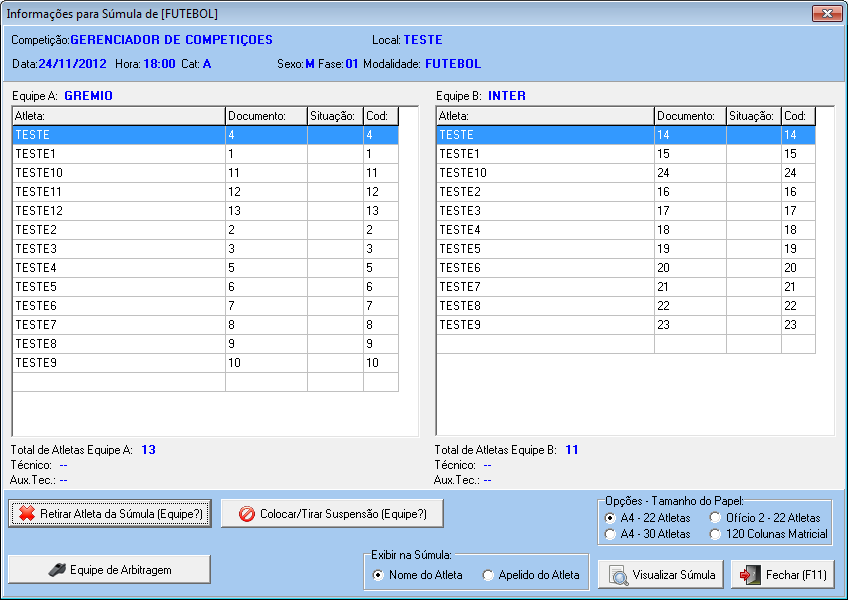Click the whistle icon for Equipe de Arbitragem
Screen dimensions: 848x600
click(x=58, y=569)
